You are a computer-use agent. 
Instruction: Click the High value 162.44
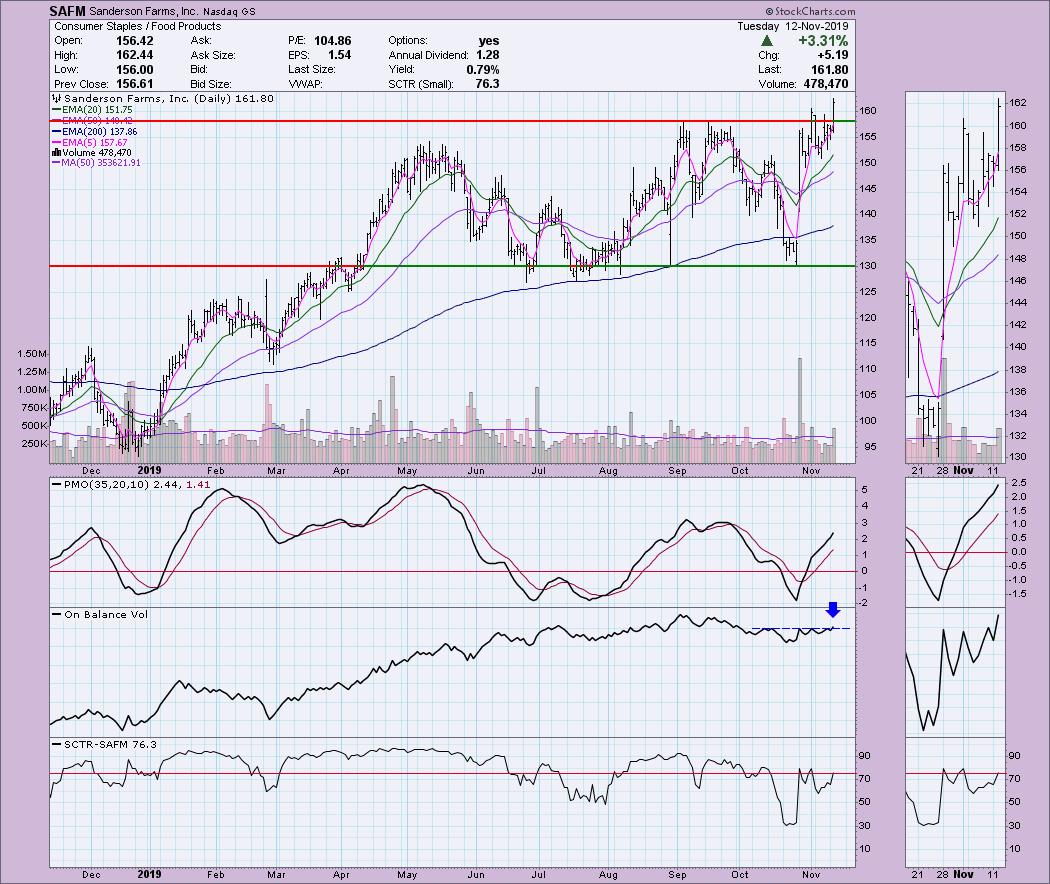click(135, 55)
